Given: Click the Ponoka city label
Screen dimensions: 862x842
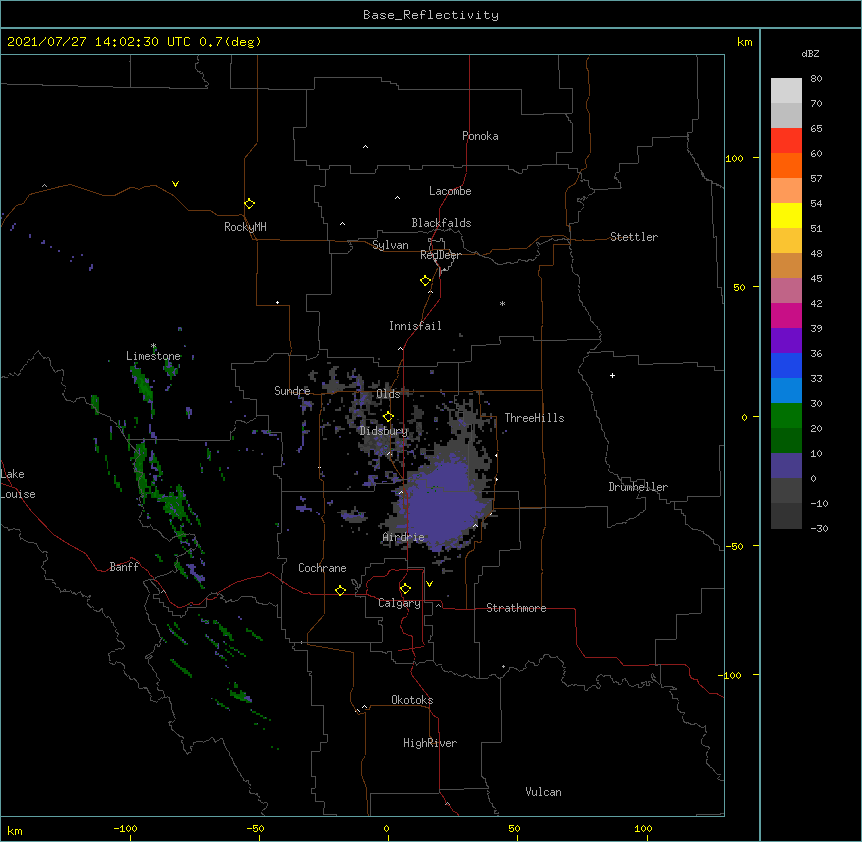Looking at the screenshot, I should [480, 136].
